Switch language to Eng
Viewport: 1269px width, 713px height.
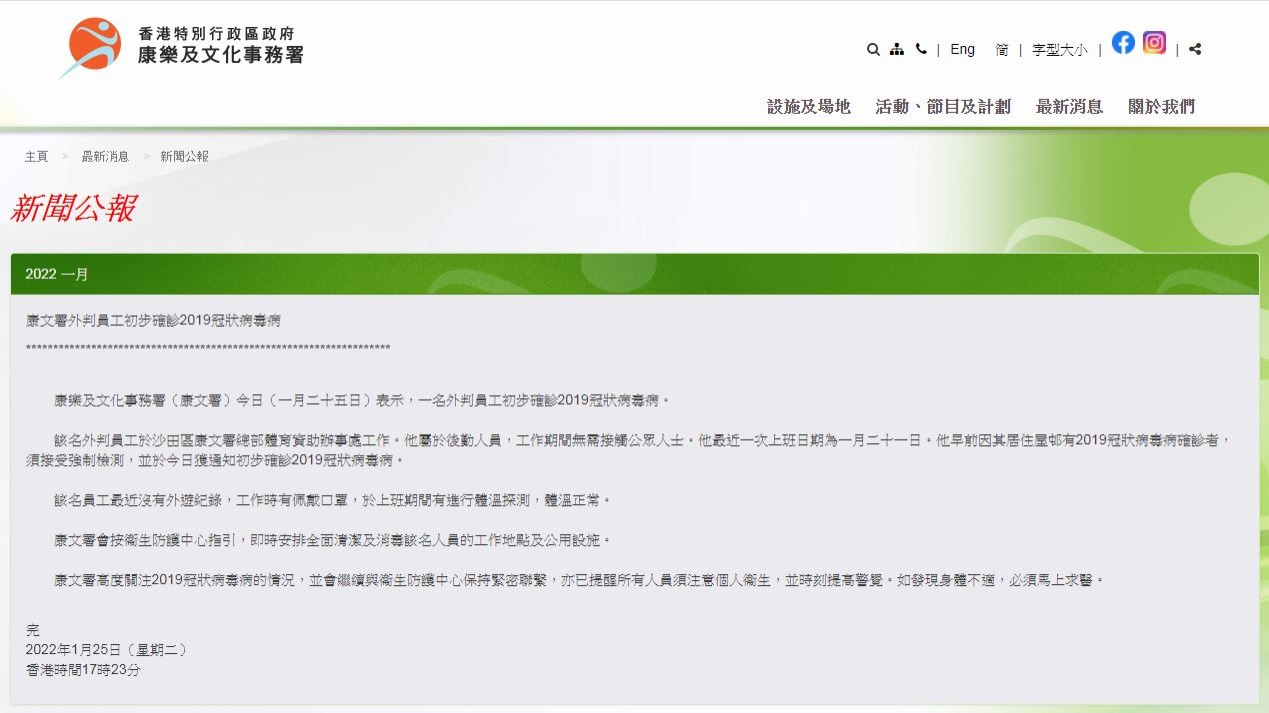click(x=962, y=49)
